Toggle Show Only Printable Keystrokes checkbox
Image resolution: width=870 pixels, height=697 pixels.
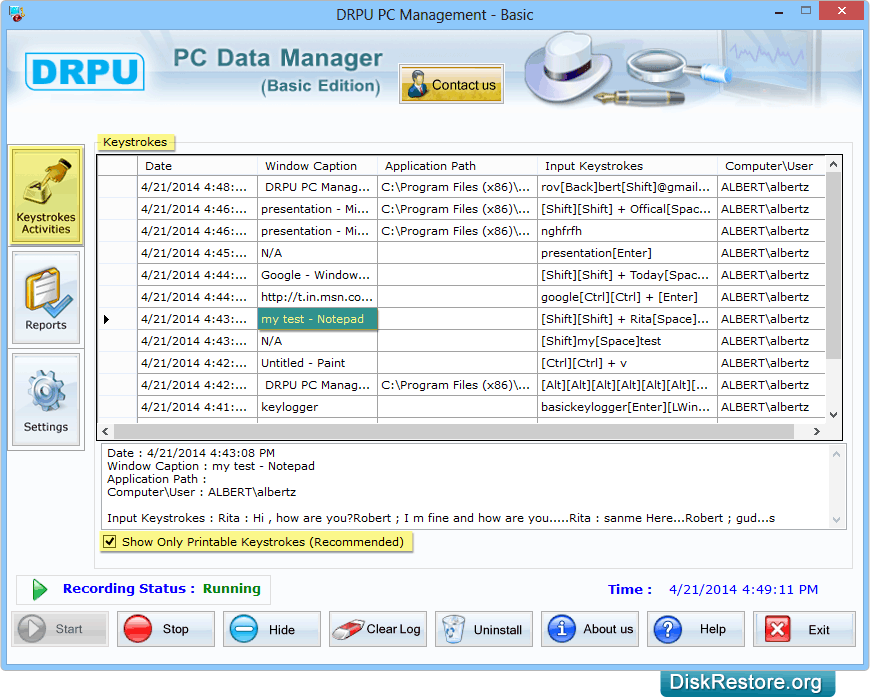(x=110, y=542)
